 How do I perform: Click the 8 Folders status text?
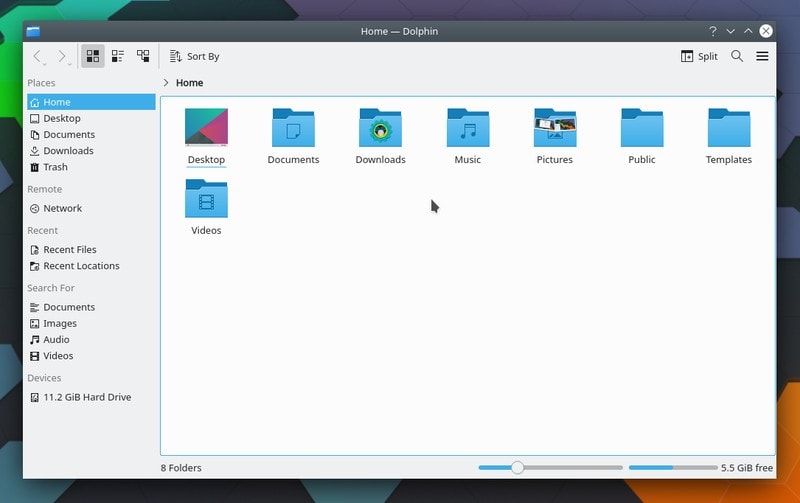(x=181, y=468)
